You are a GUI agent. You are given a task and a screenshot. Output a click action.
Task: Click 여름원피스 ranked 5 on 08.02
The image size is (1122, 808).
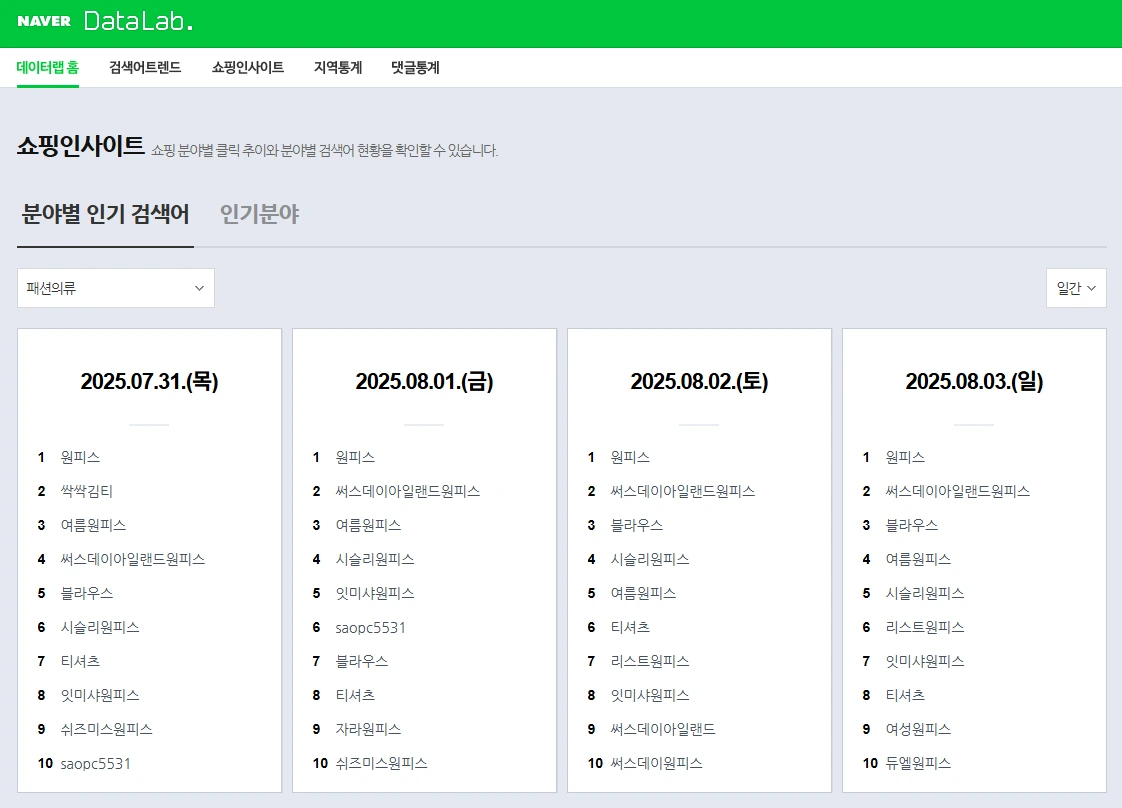(643, 593)
